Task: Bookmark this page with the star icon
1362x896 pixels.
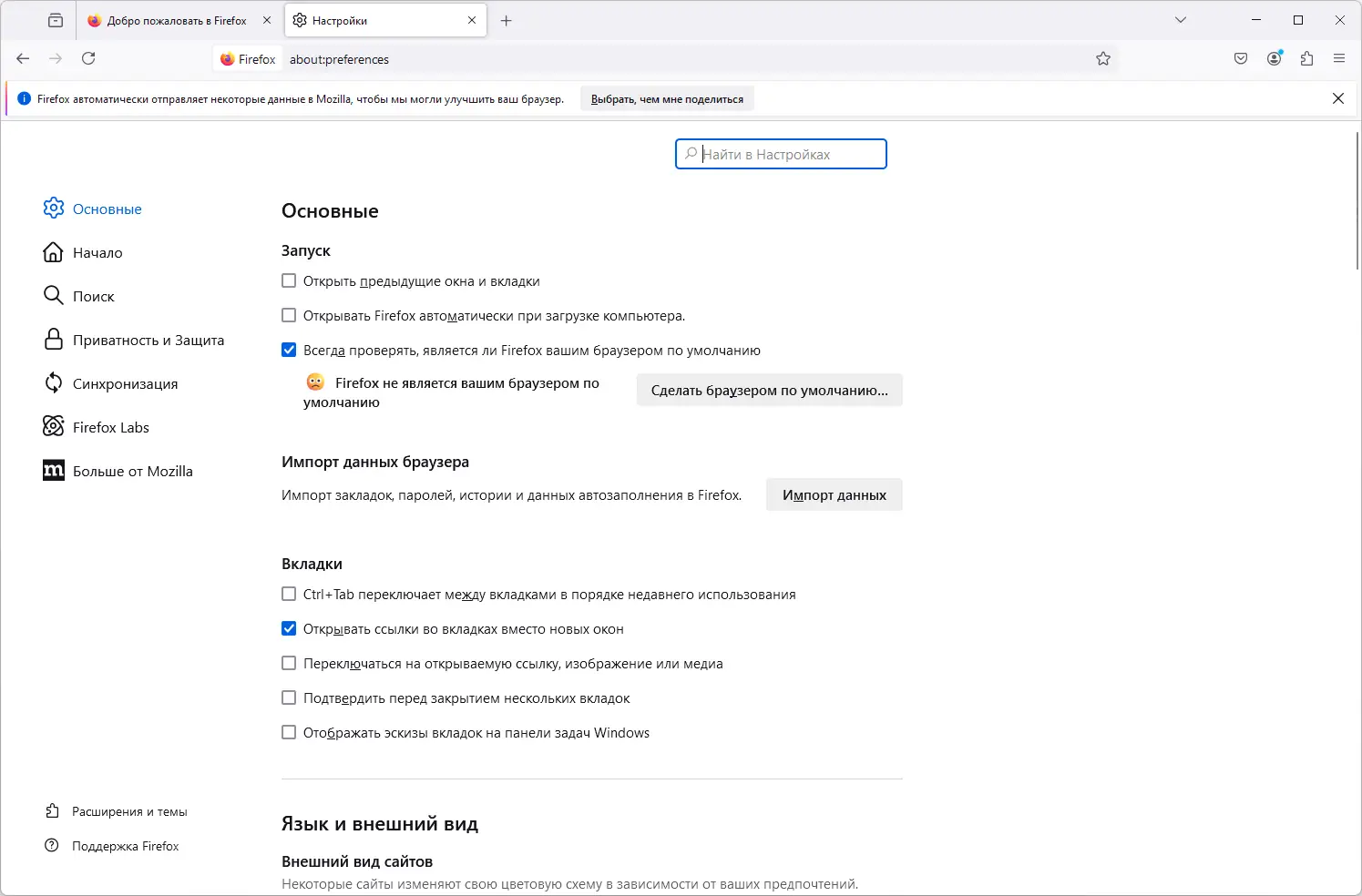Action: click(x=1103, y=59)
